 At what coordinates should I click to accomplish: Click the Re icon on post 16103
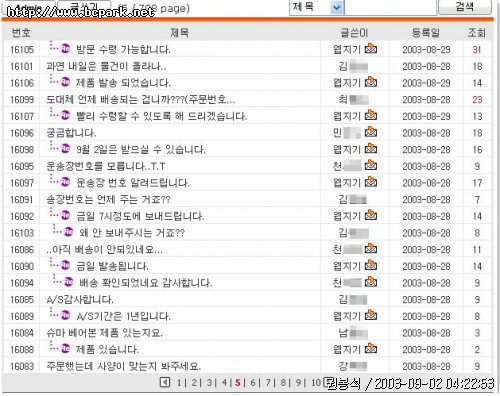(68, 232)
